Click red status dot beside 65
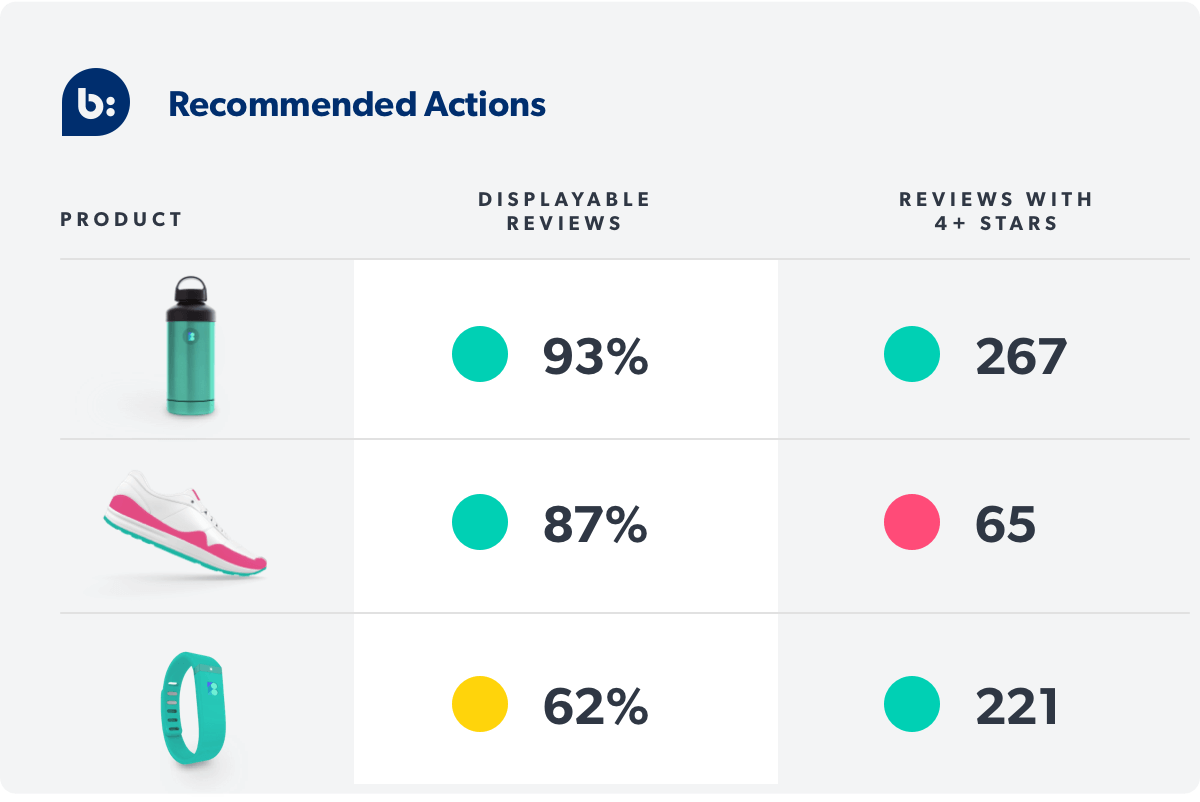Image resolution: width=1200 pixels, height=802 pixels. coord(912,522)
